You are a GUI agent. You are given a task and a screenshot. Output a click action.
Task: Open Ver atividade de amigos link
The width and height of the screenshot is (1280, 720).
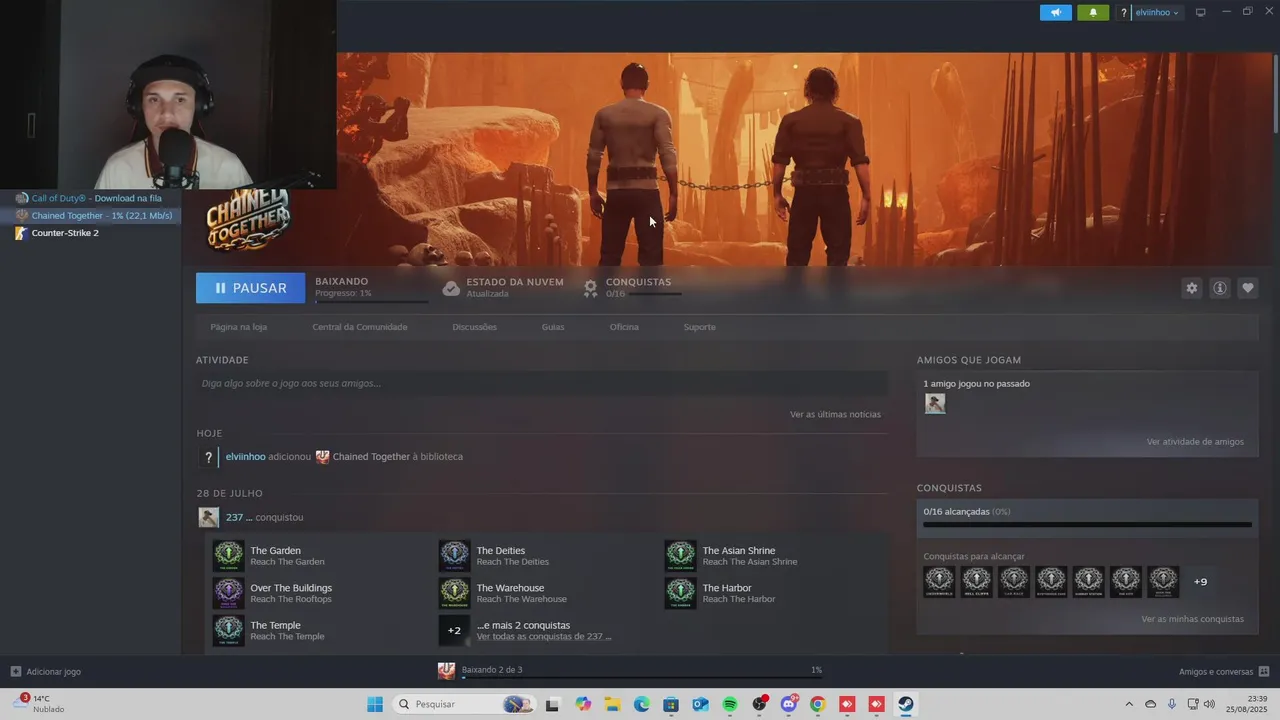pyautogui.click(x=1195, y=442)
